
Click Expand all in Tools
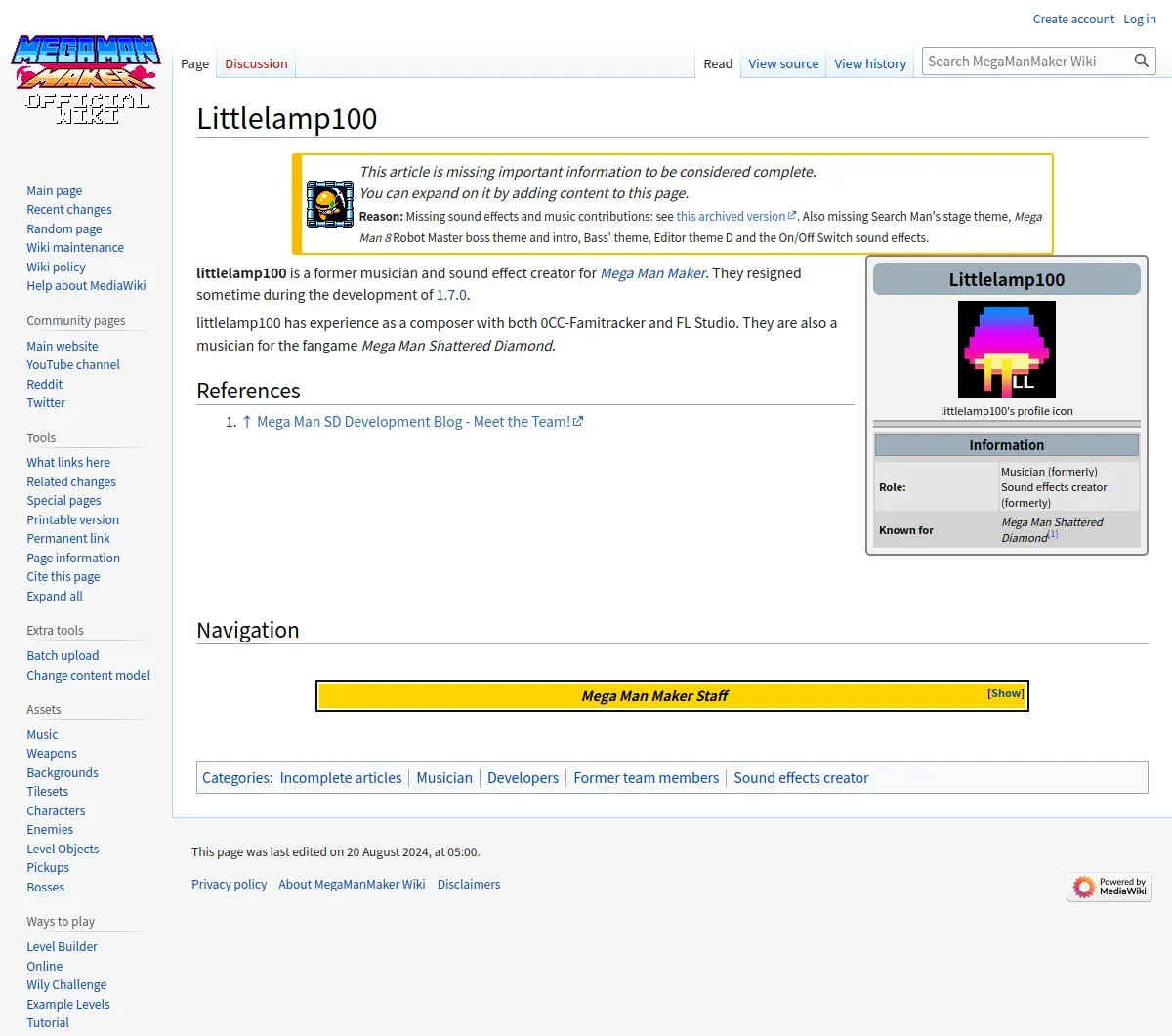[x=55, y=596]
